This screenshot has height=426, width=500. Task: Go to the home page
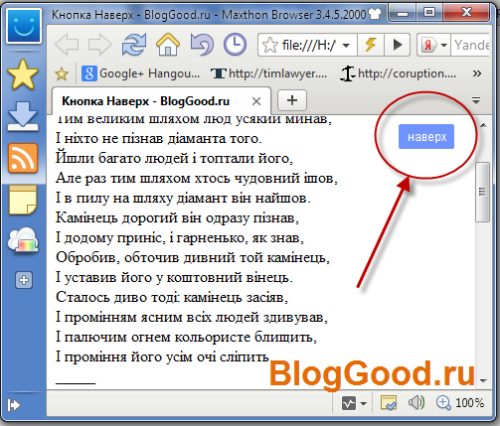tap(168, 44)
